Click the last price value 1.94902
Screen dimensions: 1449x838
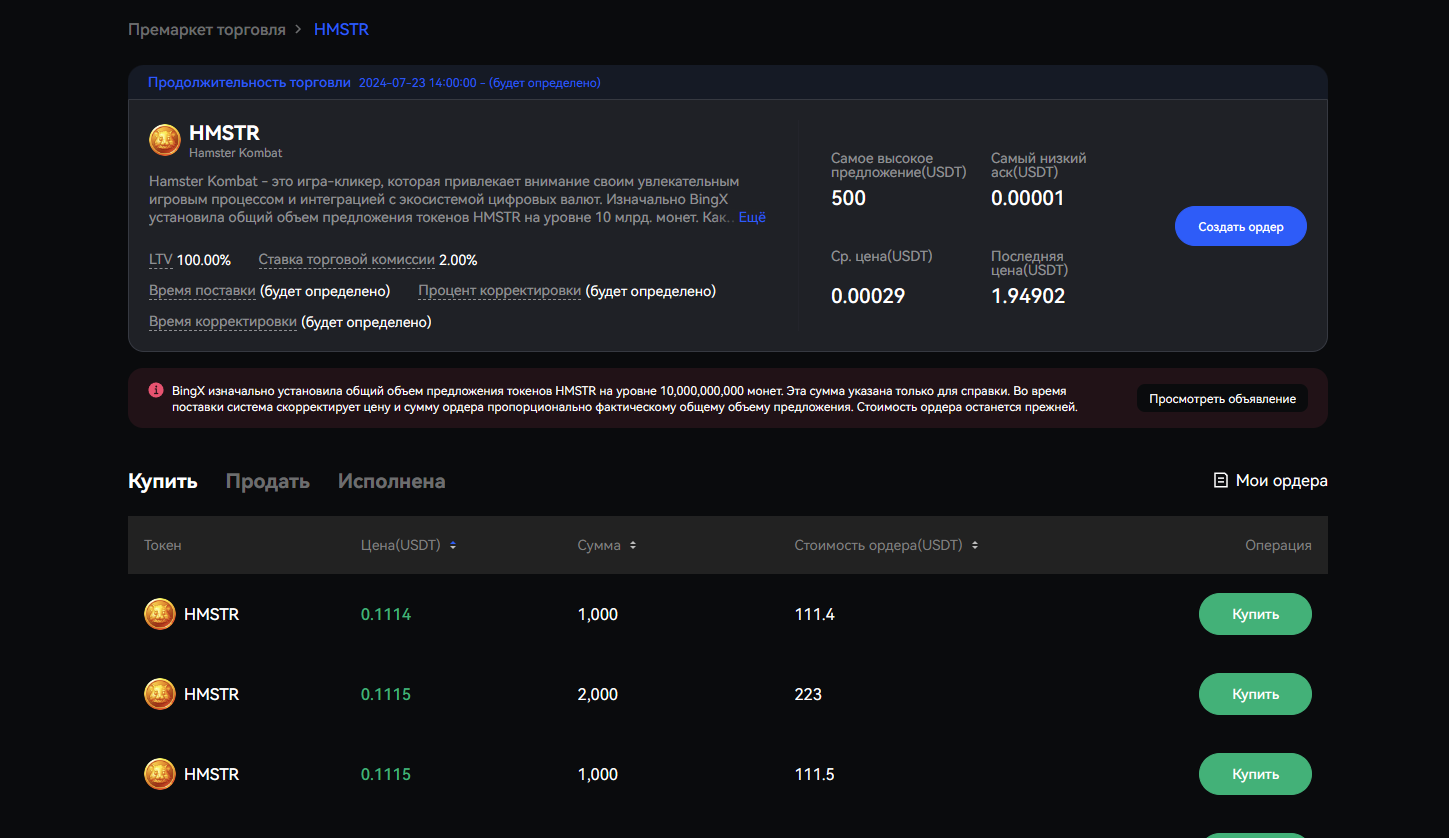[x=1028, y=296]
